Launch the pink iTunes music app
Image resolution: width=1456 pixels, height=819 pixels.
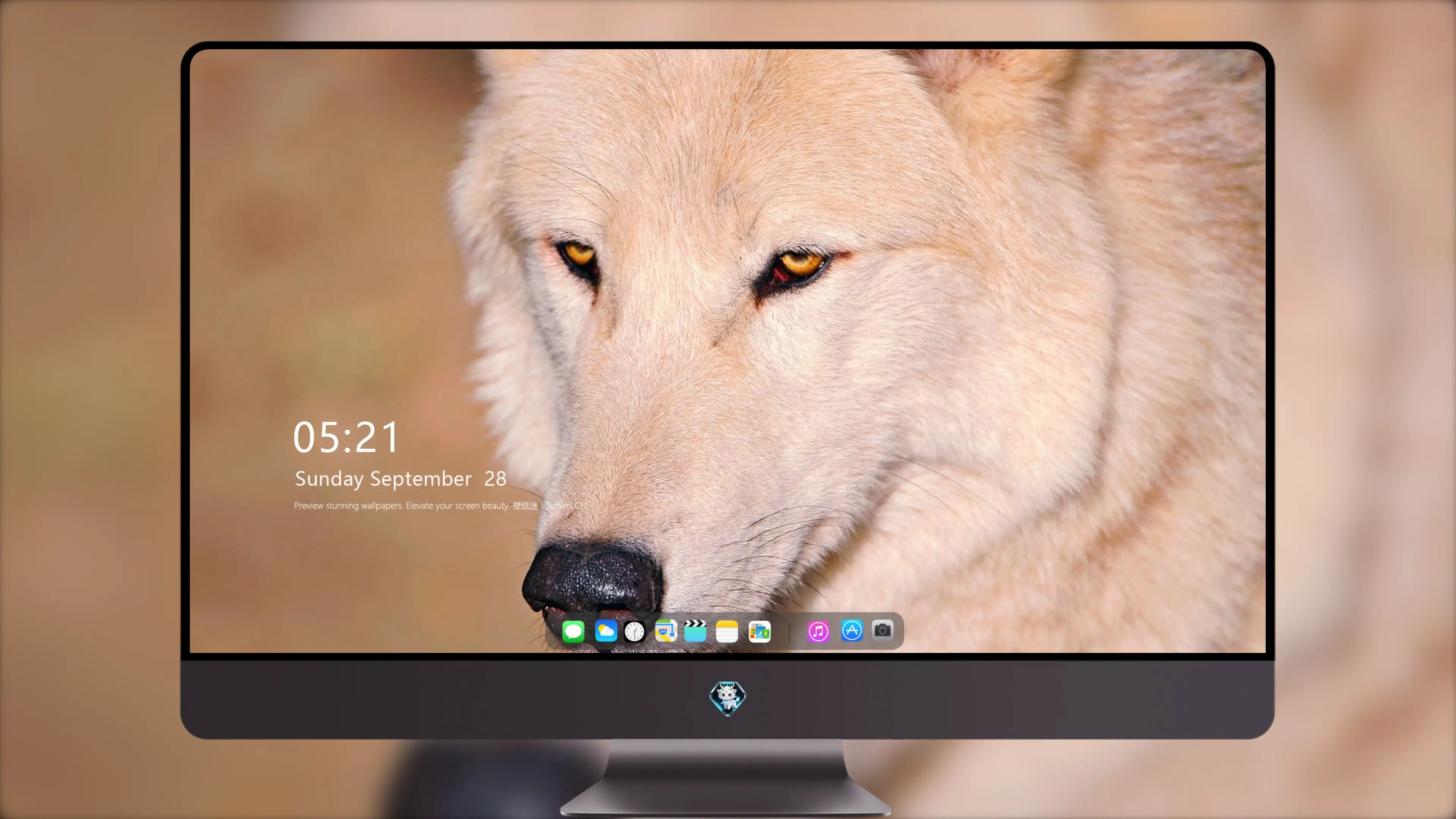pyautogui.click(x=818, y=631)
